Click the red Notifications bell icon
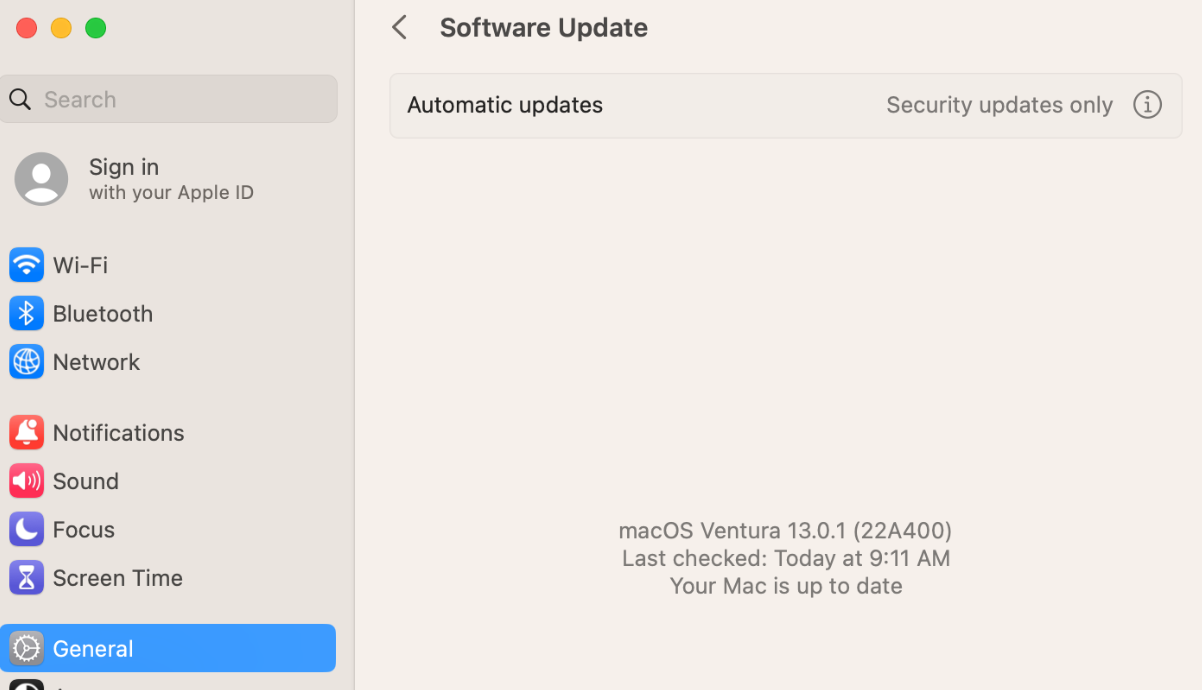The width and height of the screenshot is (1202, 690). tap(26, 432)
